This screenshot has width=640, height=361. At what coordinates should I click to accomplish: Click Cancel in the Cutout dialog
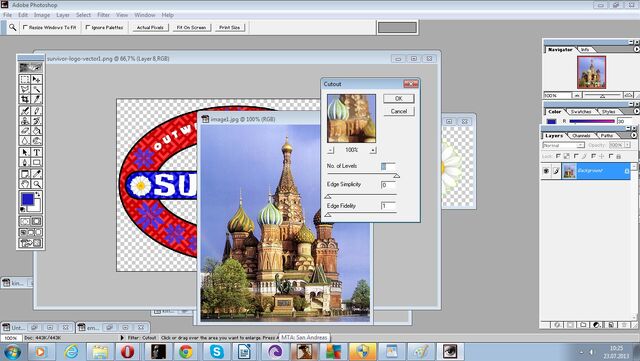point(399,111)
